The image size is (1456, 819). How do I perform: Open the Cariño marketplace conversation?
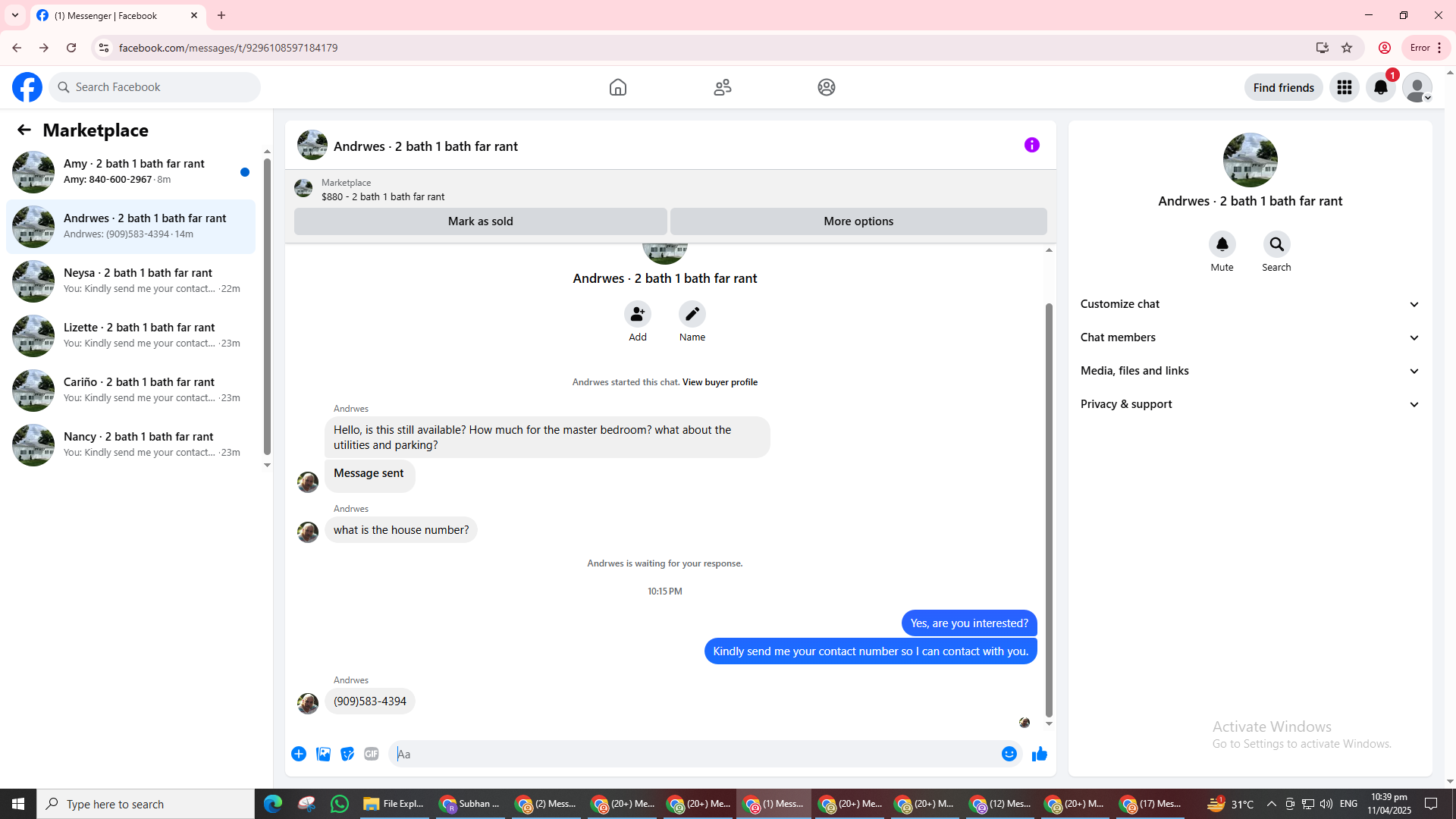(x=130, y=391)
